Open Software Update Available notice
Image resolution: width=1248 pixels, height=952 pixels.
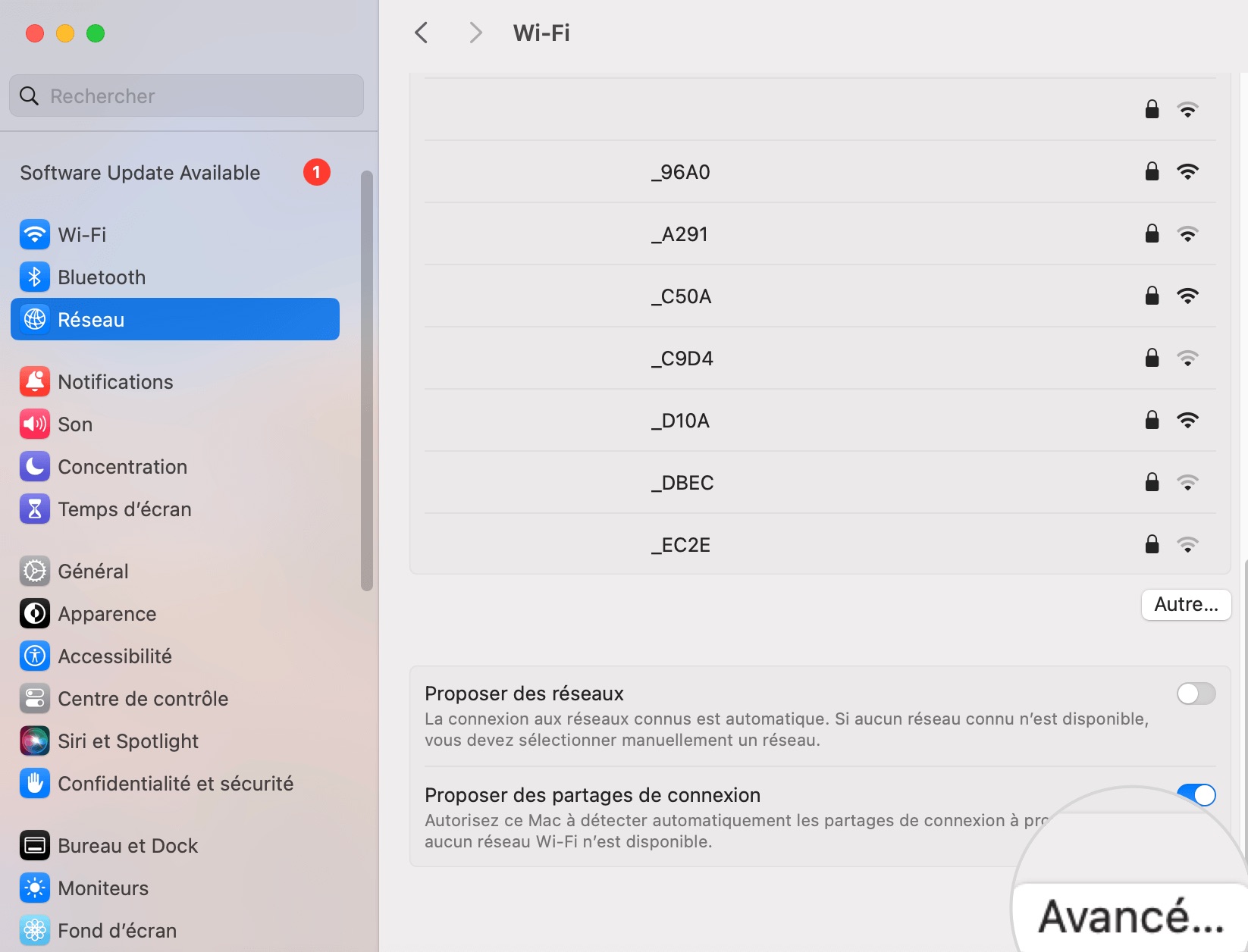tap(140, 173)
